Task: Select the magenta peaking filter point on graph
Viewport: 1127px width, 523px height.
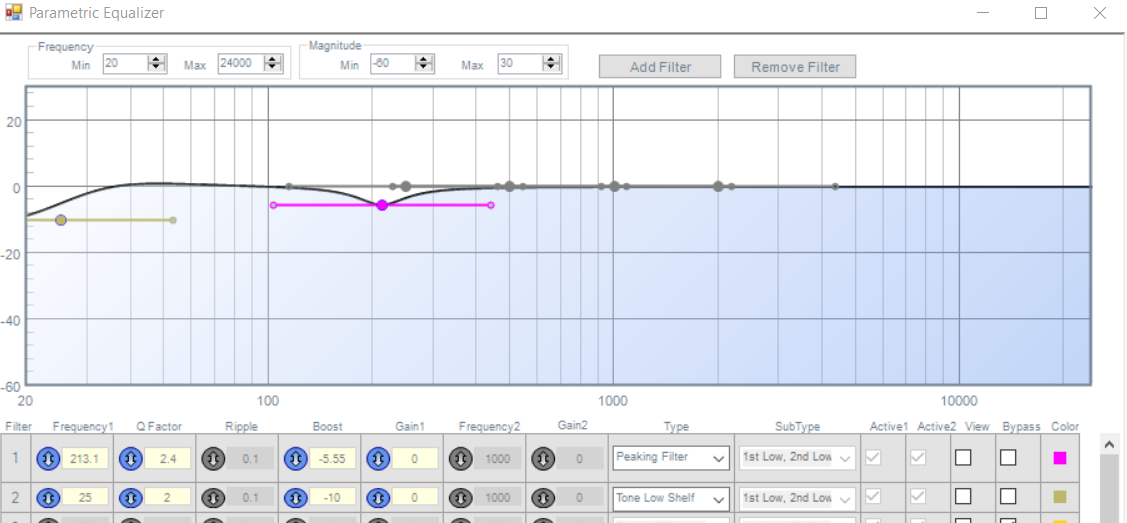Action: click(382, 205)
